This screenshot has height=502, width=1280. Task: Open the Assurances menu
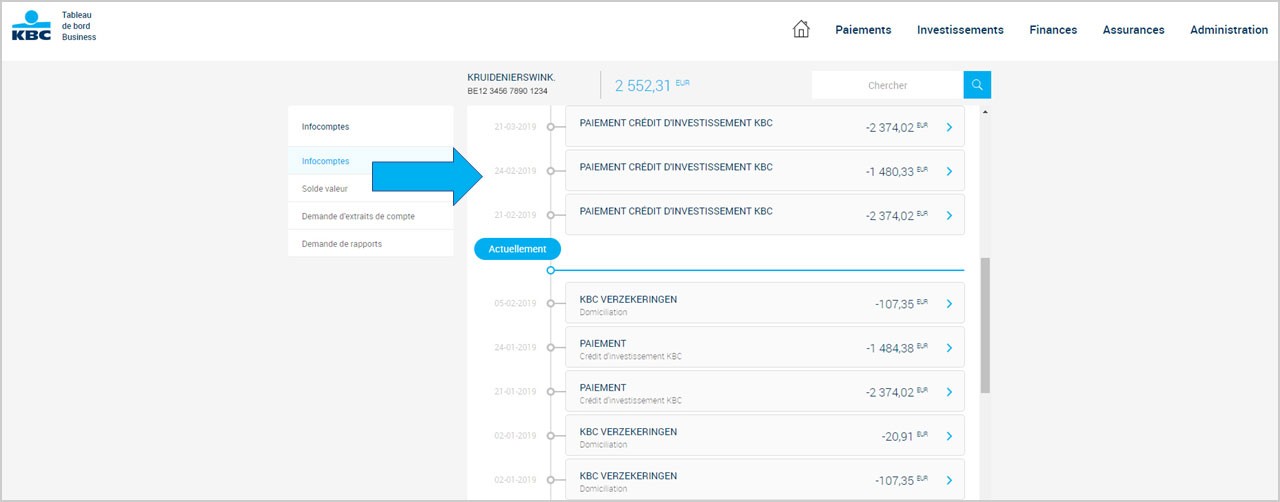[1133, 30]
